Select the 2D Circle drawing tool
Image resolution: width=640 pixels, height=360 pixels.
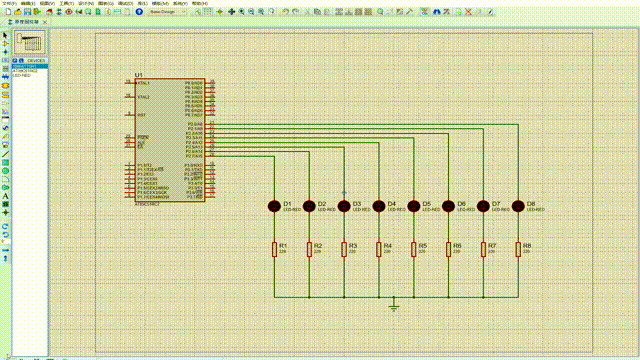(x=5, y=171)
